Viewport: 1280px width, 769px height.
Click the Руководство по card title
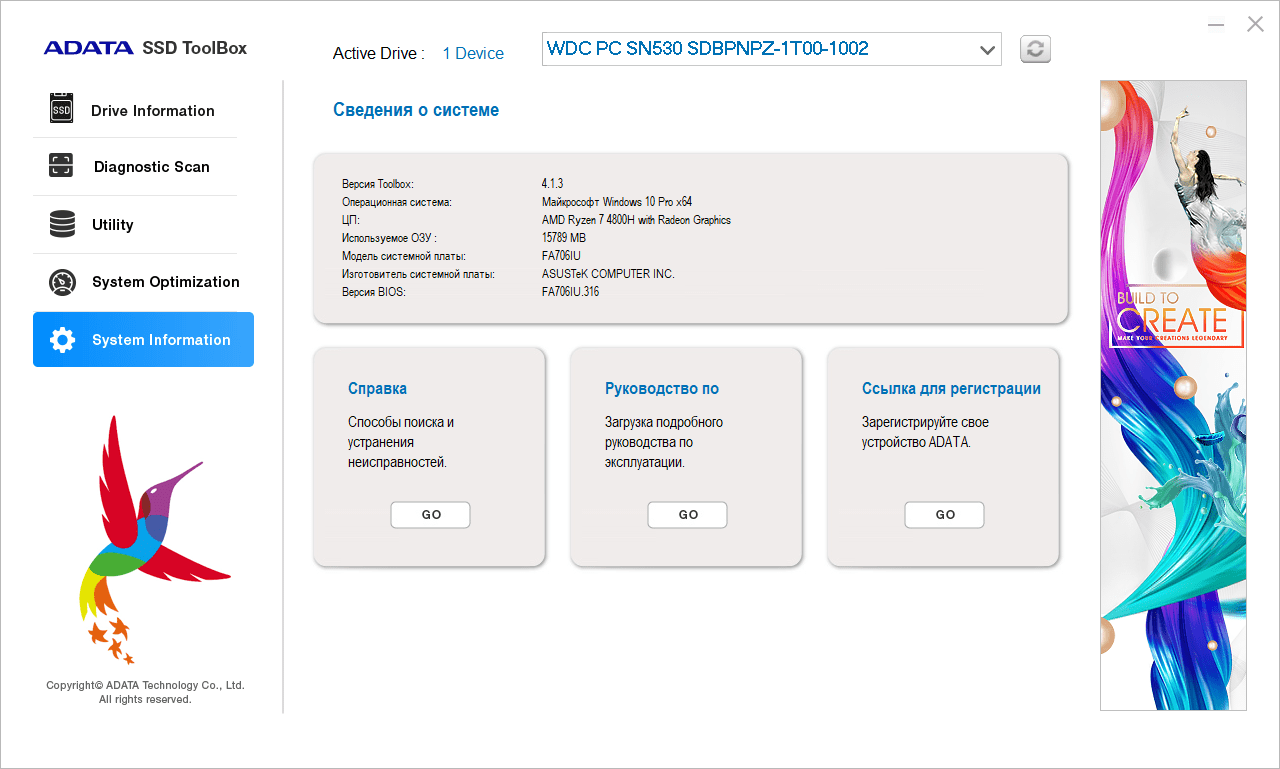coord(662,389)
